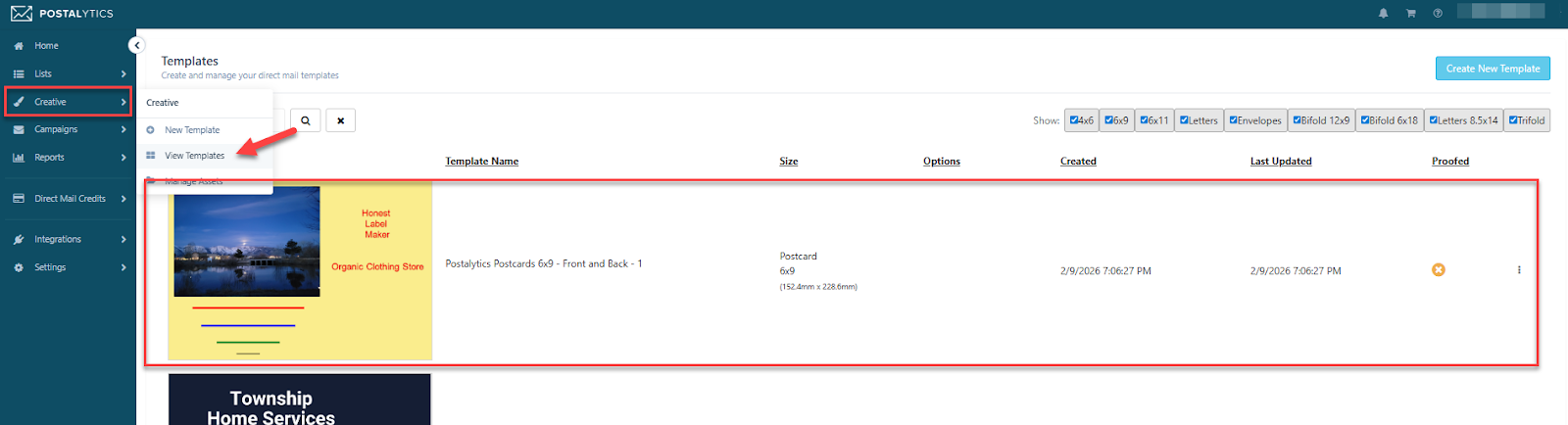The image size is (1568, 425).
Task: Click the Campaigns envelope icon
Action: [19, 129]
